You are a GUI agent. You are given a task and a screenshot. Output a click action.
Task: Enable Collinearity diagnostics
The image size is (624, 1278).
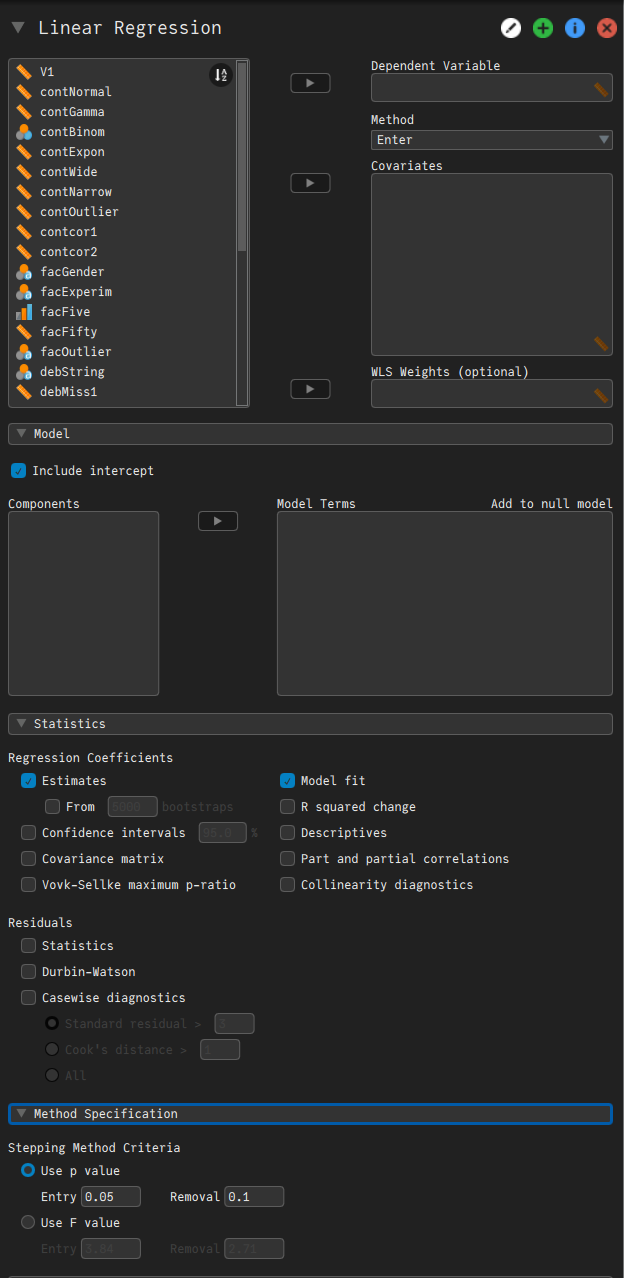point(287,884)
